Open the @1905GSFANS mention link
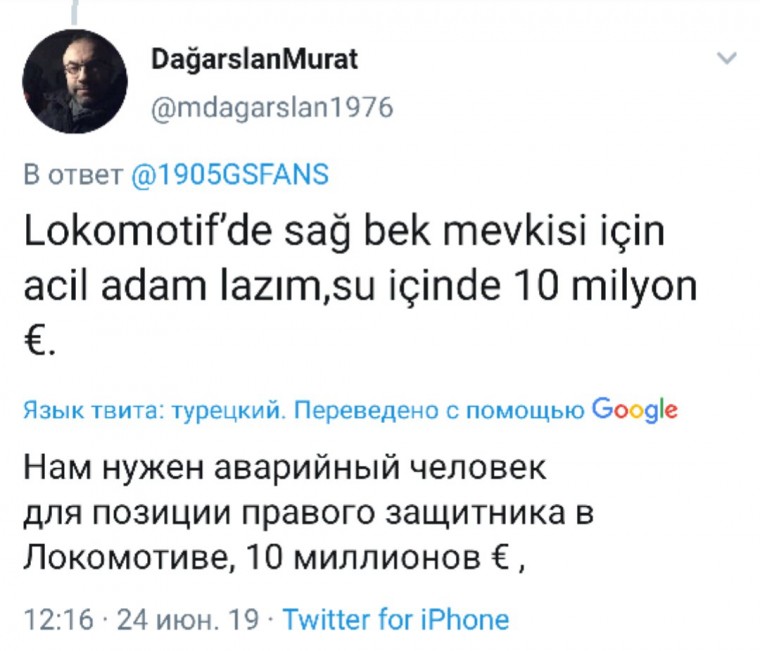Viewport: 760px width, 651px height. pyautogui.click(x=230, y=175)
